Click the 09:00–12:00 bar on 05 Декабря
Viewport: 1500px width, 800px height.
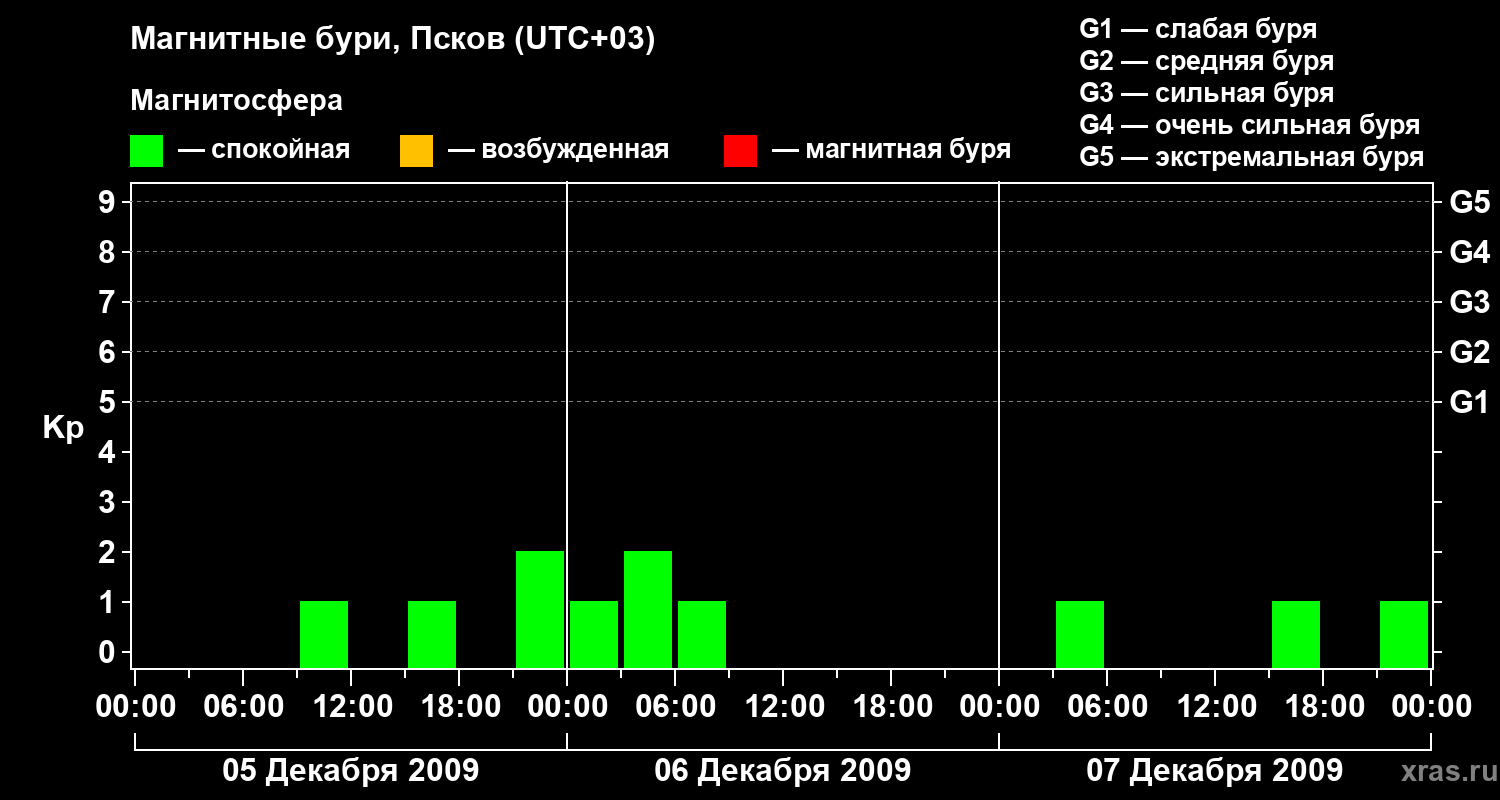click(324, 634)
